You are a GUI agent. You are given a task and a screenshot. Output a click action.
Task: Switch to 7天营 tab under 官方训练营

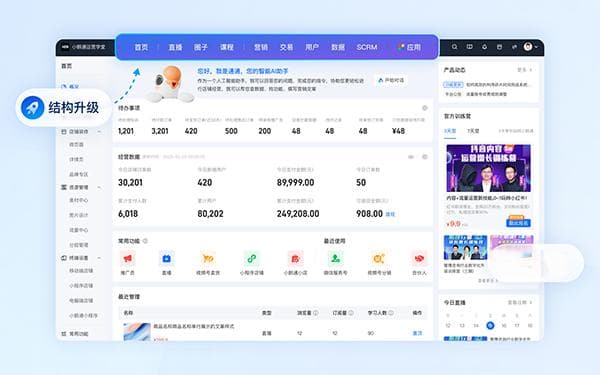point(473,131)
